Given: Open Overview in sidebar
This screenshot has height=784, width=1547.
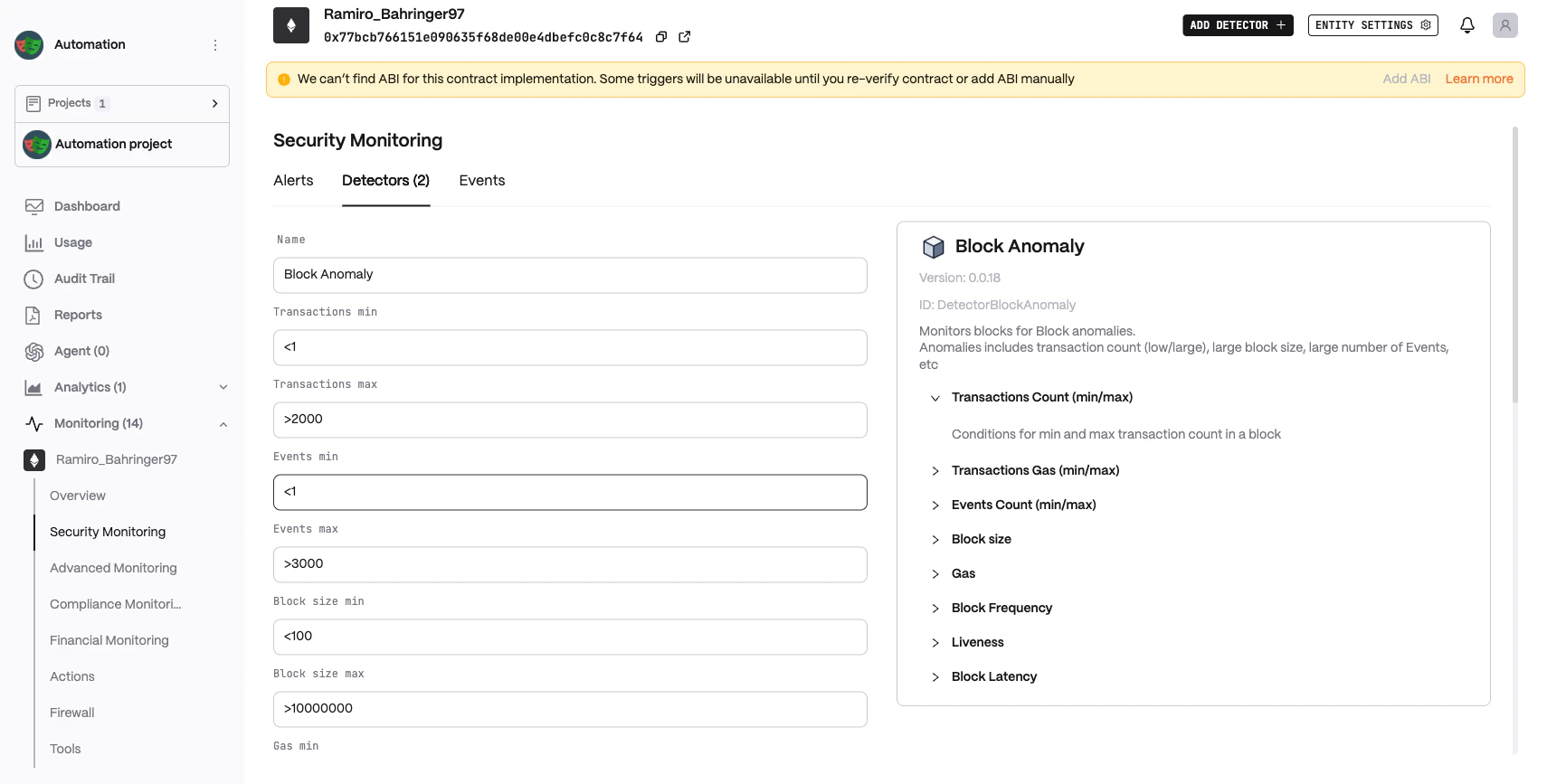Looking at the screenshot, I should 78,496.
